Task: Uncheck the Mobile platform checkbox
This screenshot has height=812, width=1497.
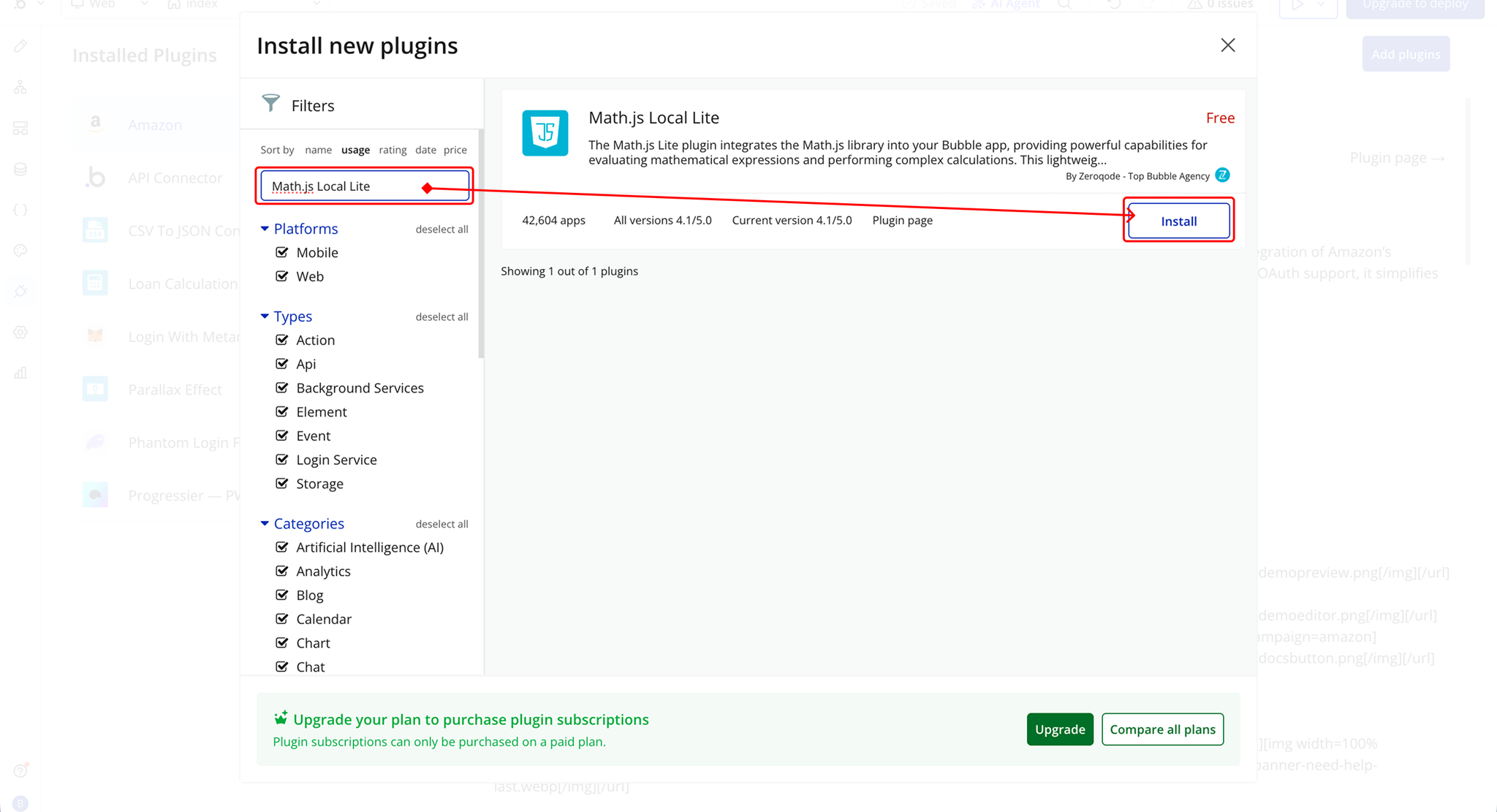Action: click(281, 252)
